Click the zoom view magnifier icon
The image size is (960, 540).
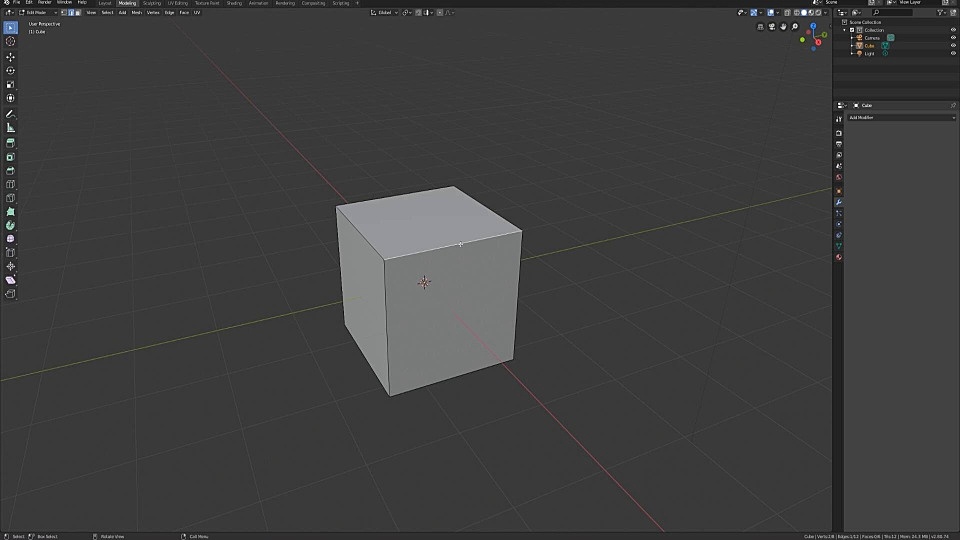795,26
